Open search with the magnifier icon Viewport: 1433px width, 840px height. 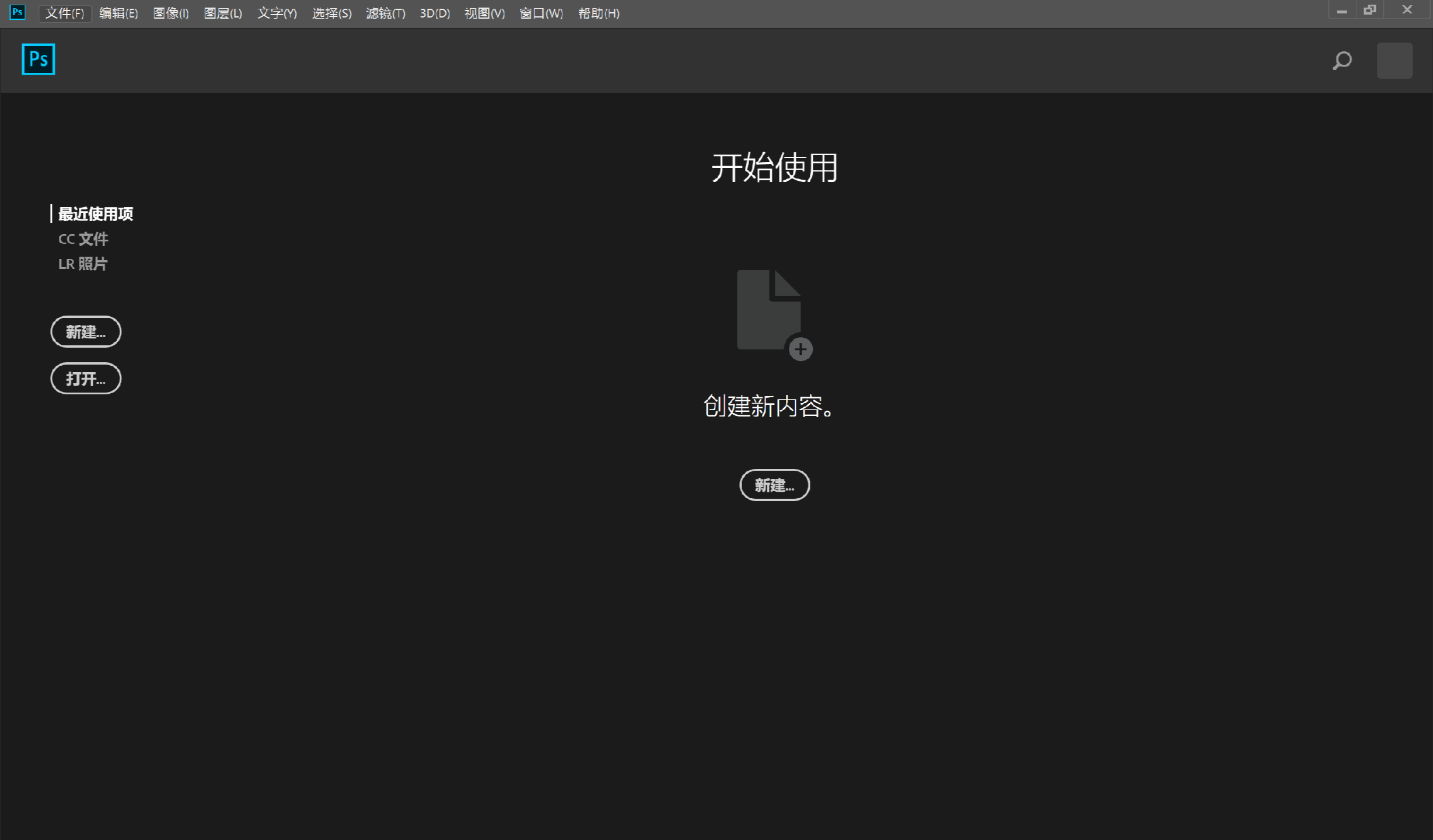(x=1341, y=60)
